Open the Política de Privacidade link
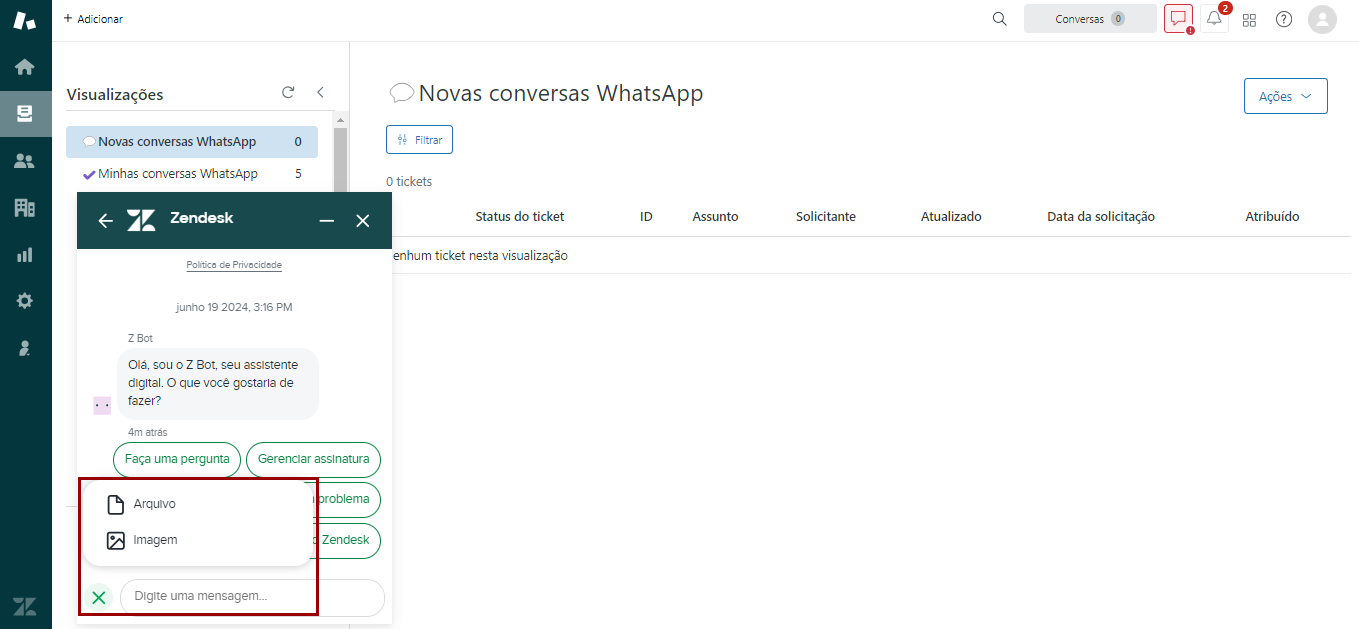 [234, 265]
